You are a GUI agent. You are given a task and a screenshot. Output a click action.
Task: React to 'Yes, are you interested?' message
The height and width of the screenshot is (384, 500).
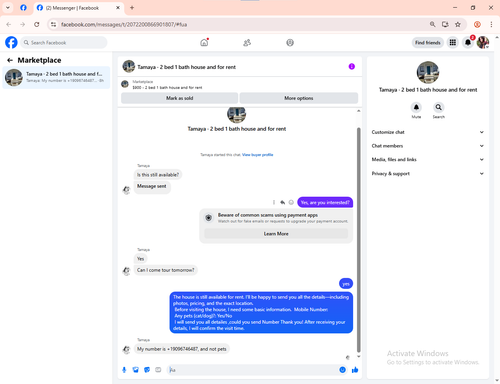291,202
